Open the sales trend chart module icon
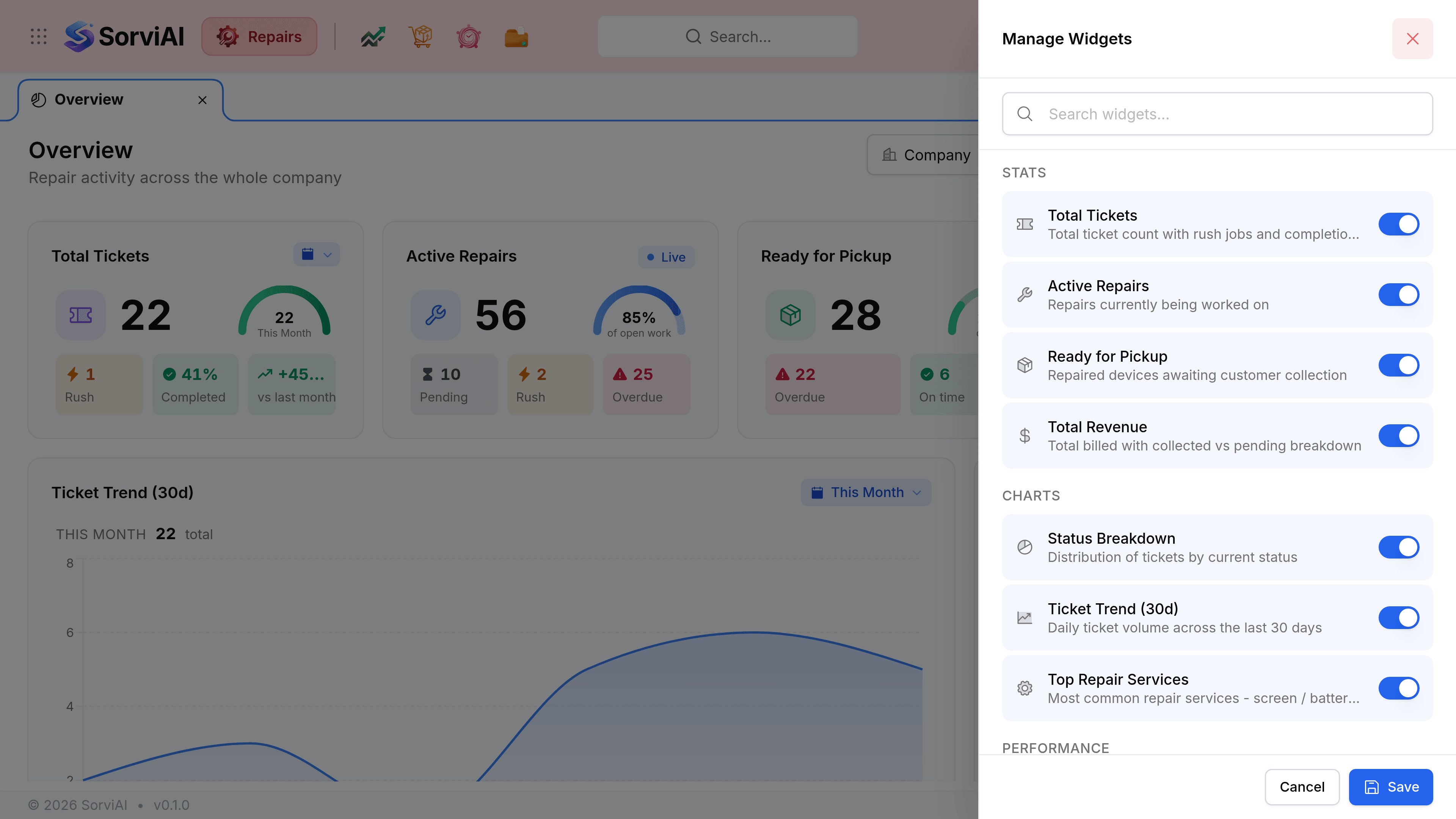 (373, 37)
